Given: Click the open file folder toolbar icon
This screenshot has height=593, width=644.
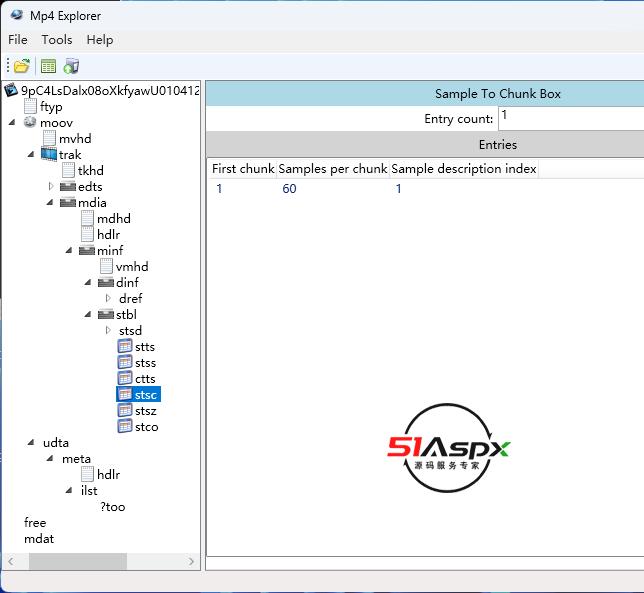Looking at the screenshot, I should (21, 66).
